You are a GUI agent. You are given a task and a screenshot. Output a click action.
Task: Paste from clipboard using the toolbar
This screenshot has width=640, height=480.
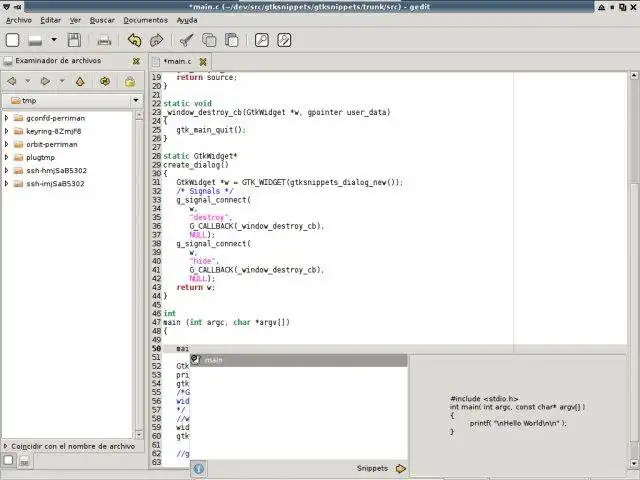[231, 40]
